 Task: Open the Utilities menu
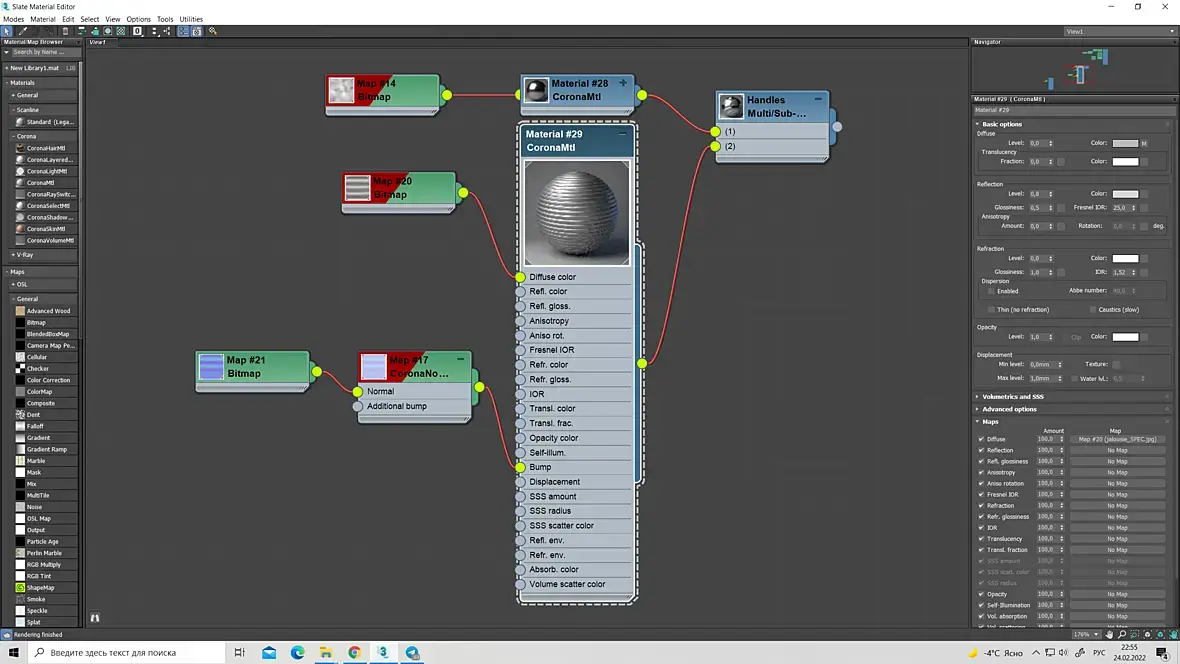point(190,19)
